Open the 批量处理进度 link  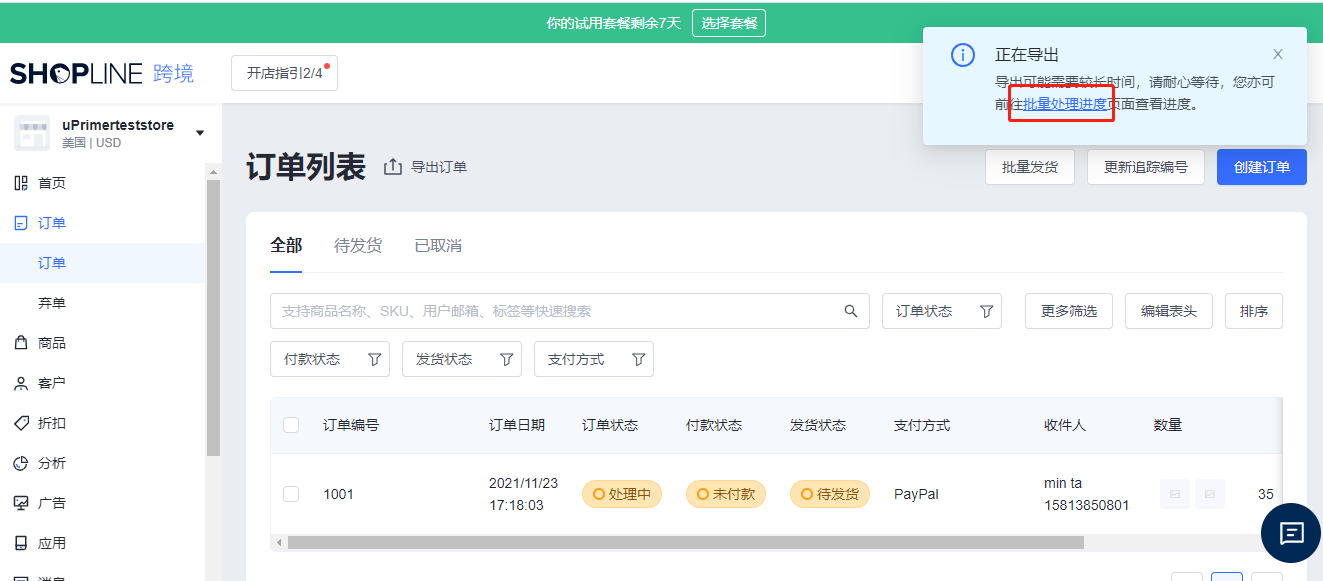coord(1065,103)
